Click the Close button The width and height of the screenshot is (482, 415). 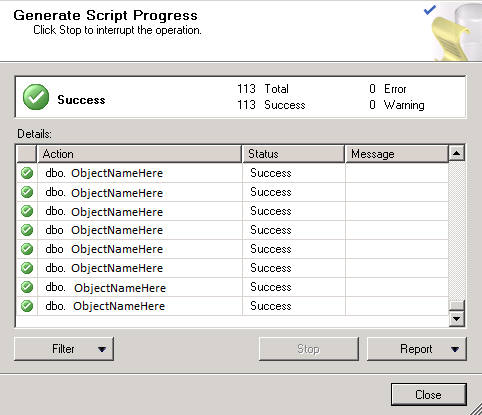429,395
